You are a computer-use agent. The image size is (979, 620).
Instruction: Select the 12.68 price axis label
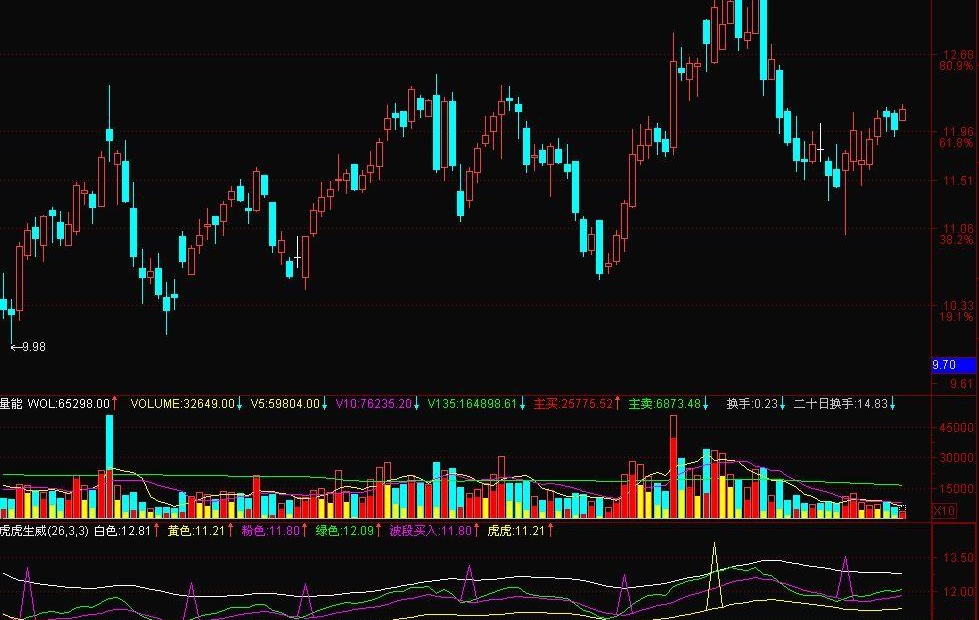click(x=958, y=55)
